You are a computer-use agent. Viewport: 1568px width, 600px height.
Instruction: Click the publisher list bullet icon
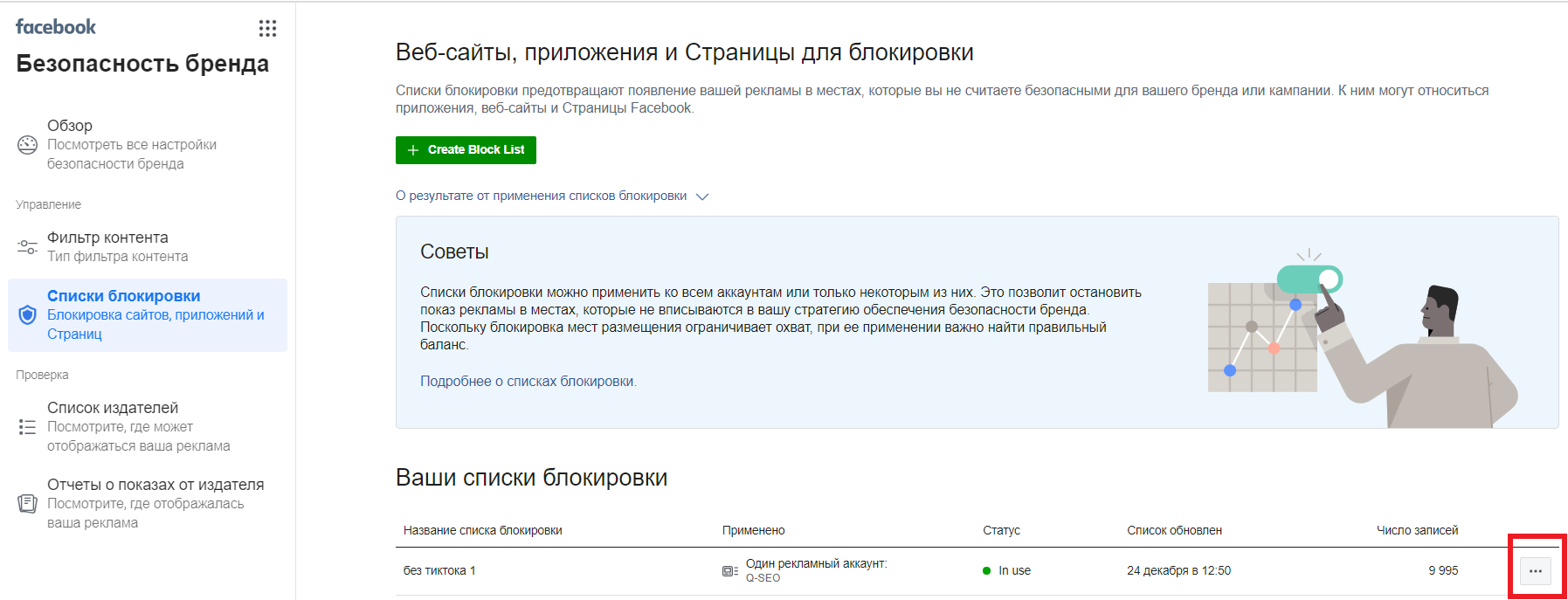pos(28,427)
